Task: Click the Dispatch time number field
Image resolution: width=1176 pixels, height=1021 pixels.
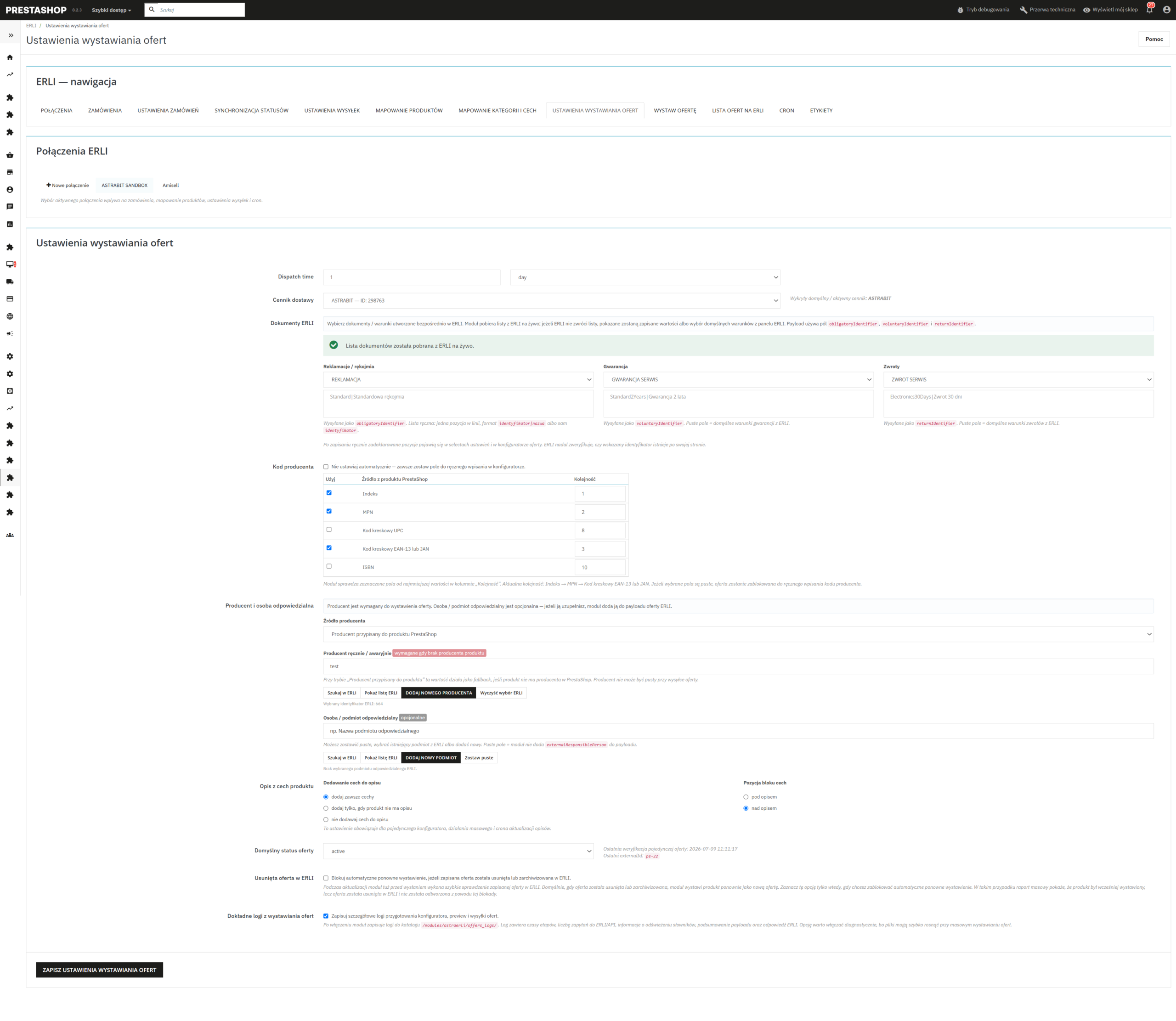Action: click(x=412, y=277)
